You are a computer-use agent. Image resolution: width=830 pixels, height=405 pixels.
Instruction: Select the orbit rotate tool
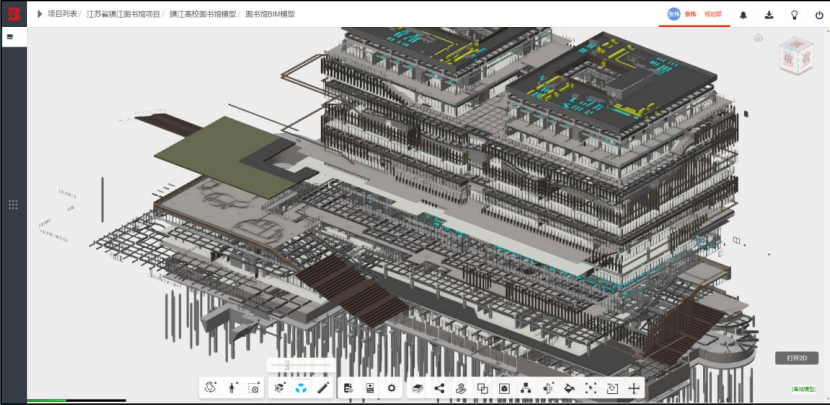click(211, 388)
